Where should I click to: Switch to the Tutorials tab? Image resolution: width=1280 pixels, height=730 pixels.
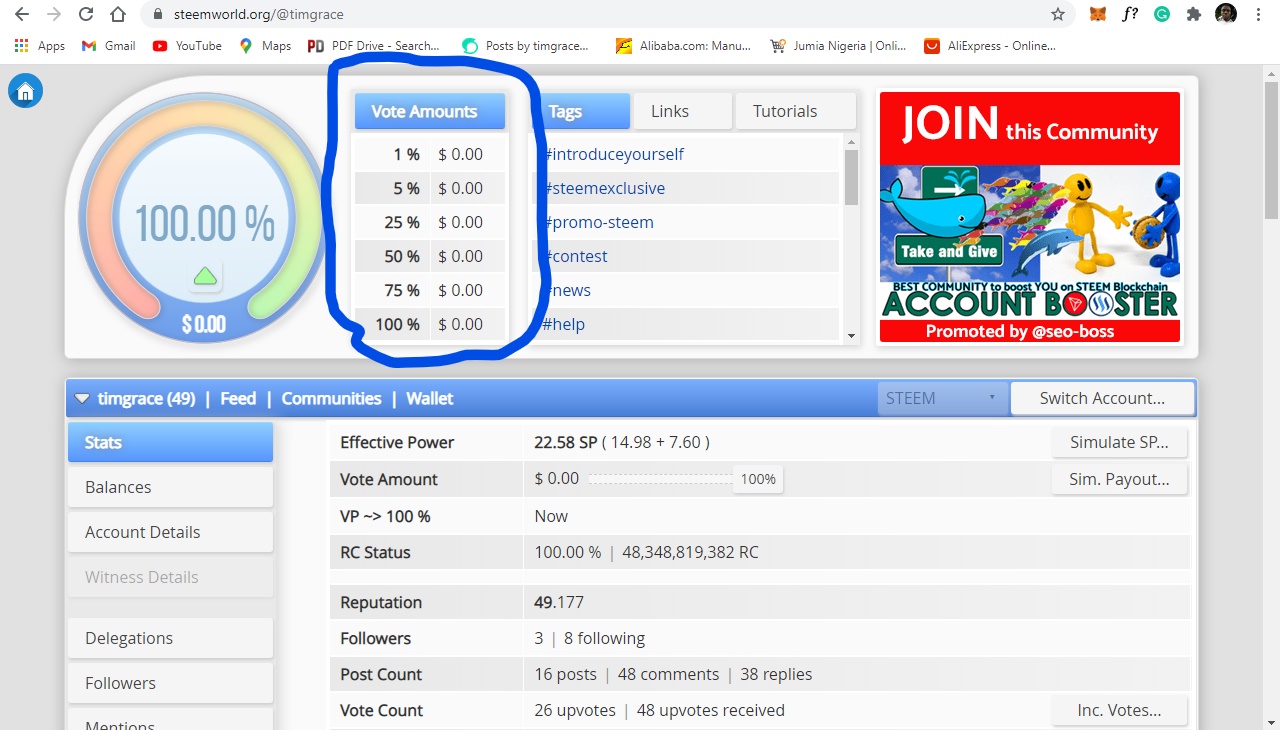(x=795, y=111)
